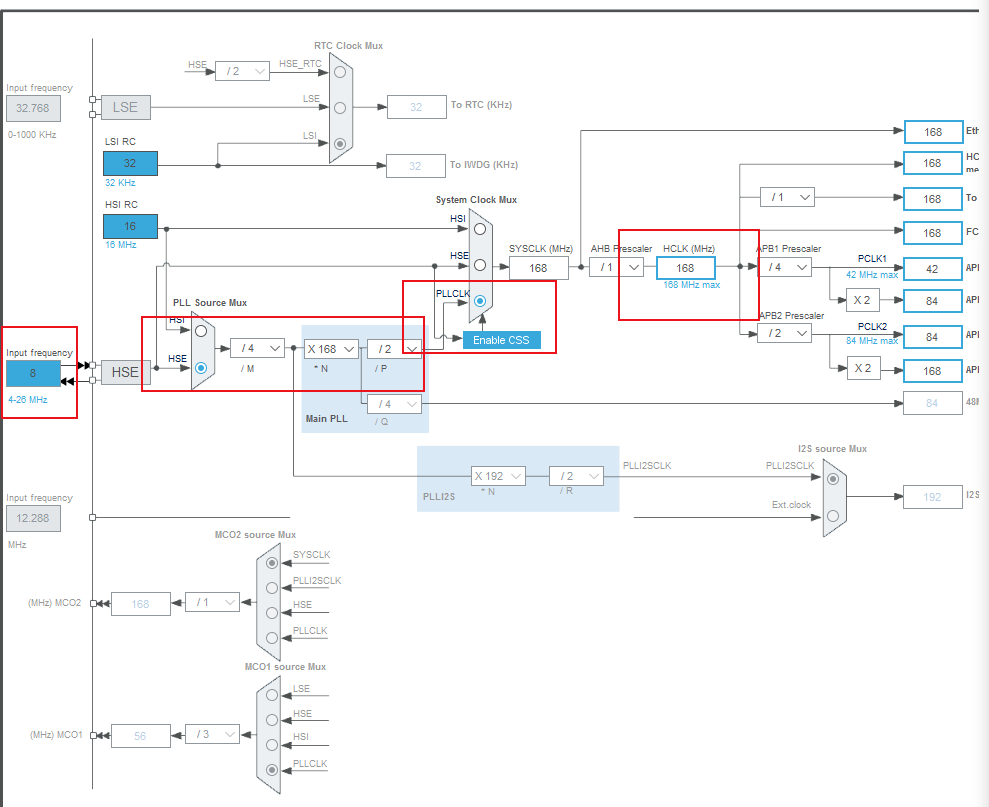Viewport: 989px width, 807px height.
Task: Open the APB1 Prescaler dropdown
Action: point(787,267)
